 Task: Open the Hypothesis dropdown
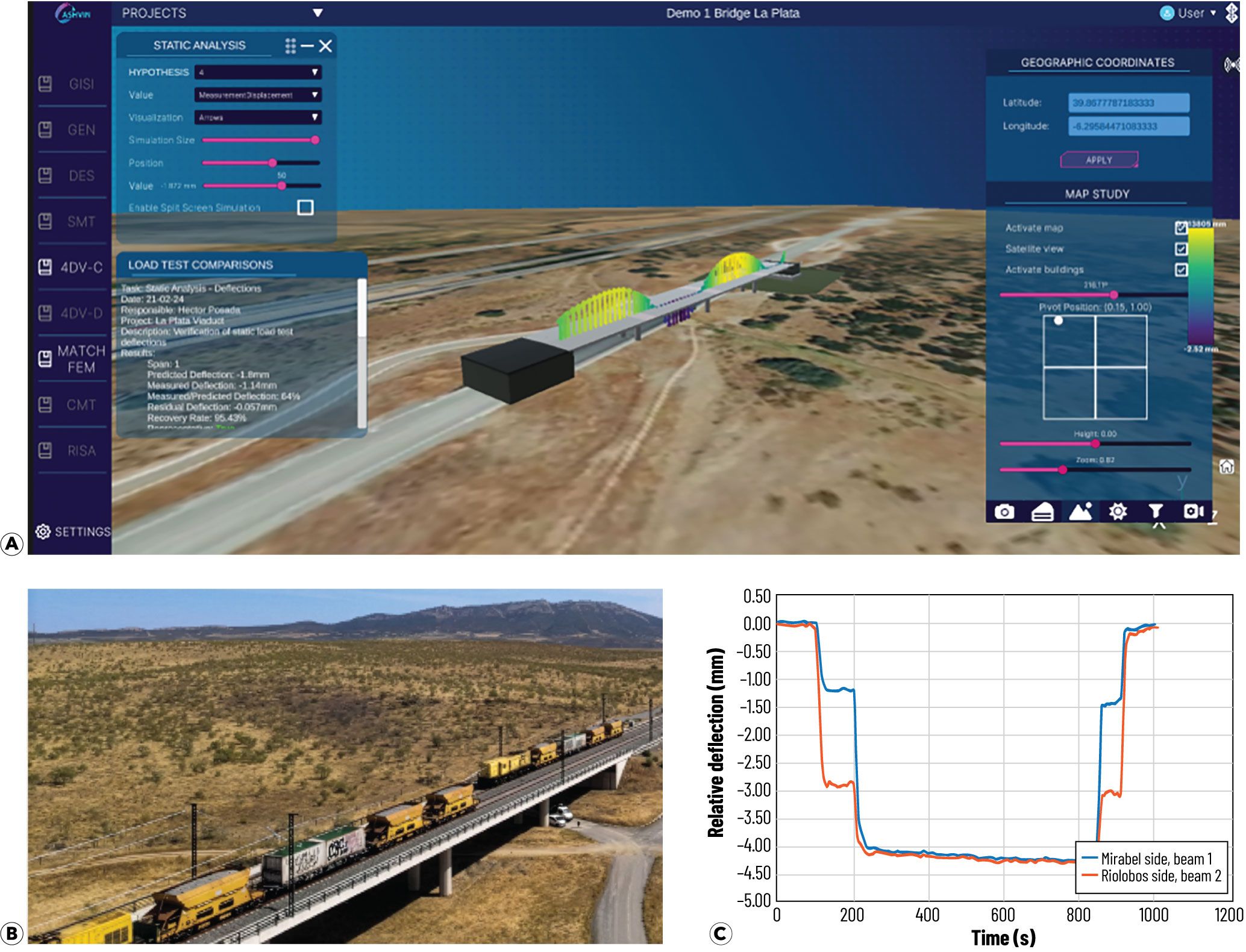258,72
